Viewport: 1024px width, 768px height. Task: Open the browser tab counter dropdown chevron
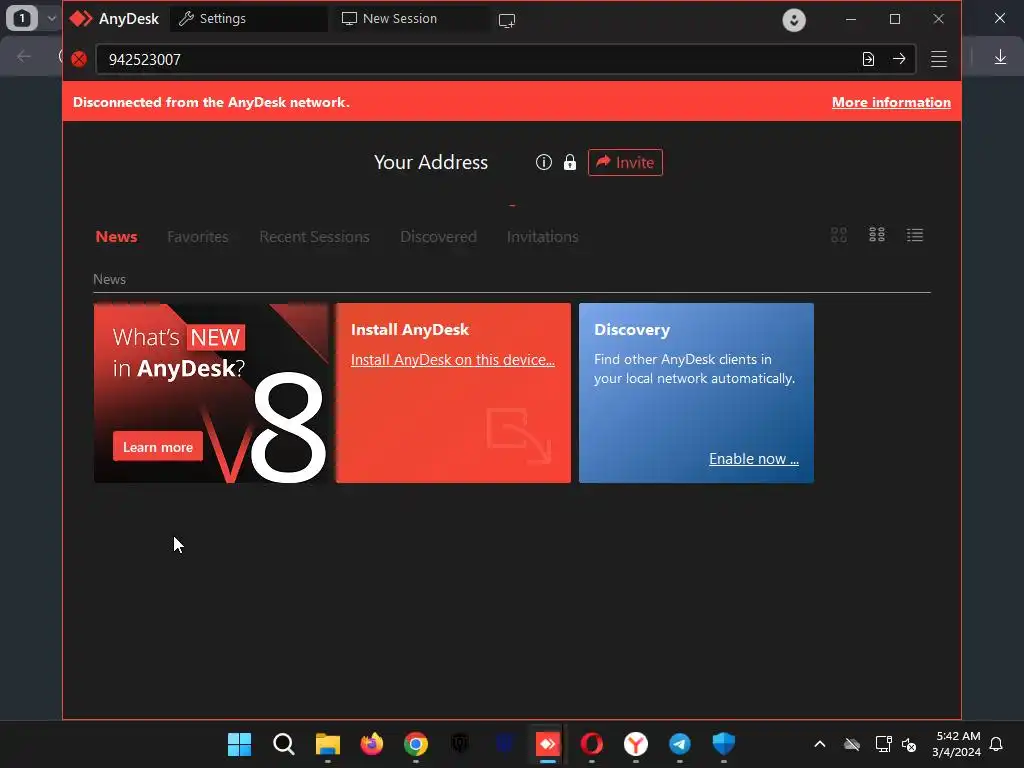52,18
